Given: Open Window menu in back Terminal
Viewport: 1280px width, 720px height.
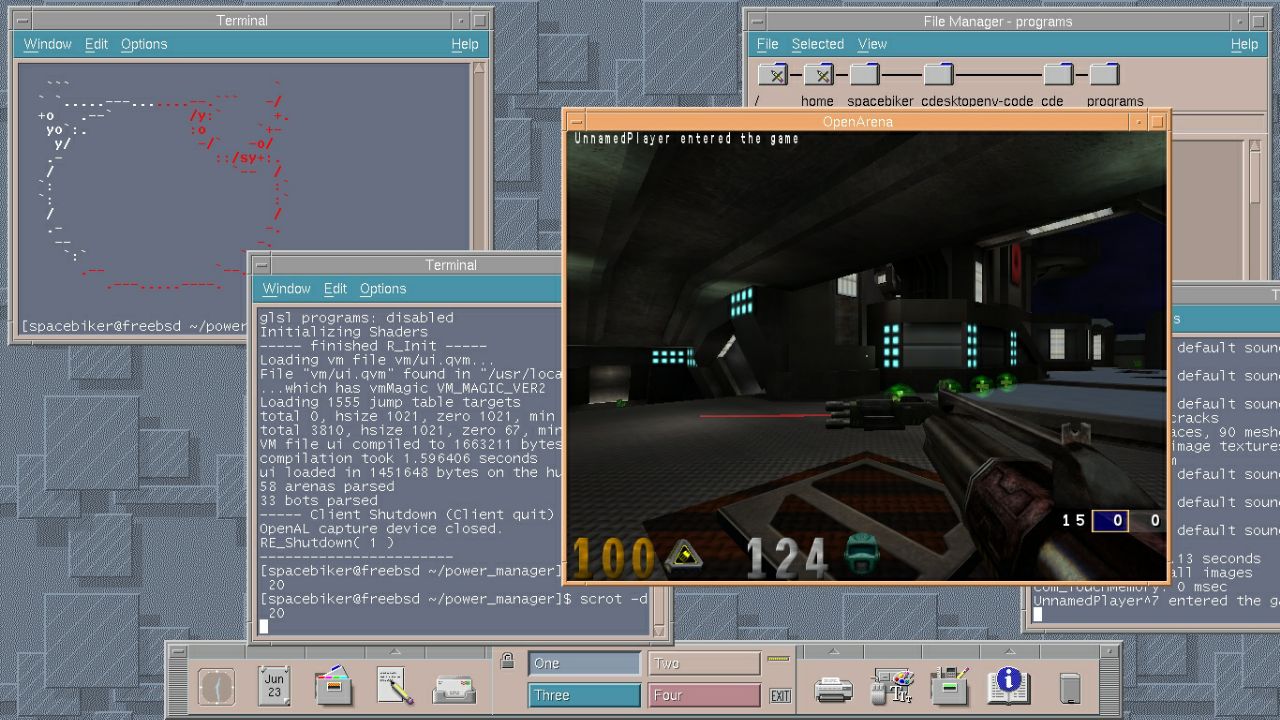Looking at the screenshot, I should (x=47, y=44).
